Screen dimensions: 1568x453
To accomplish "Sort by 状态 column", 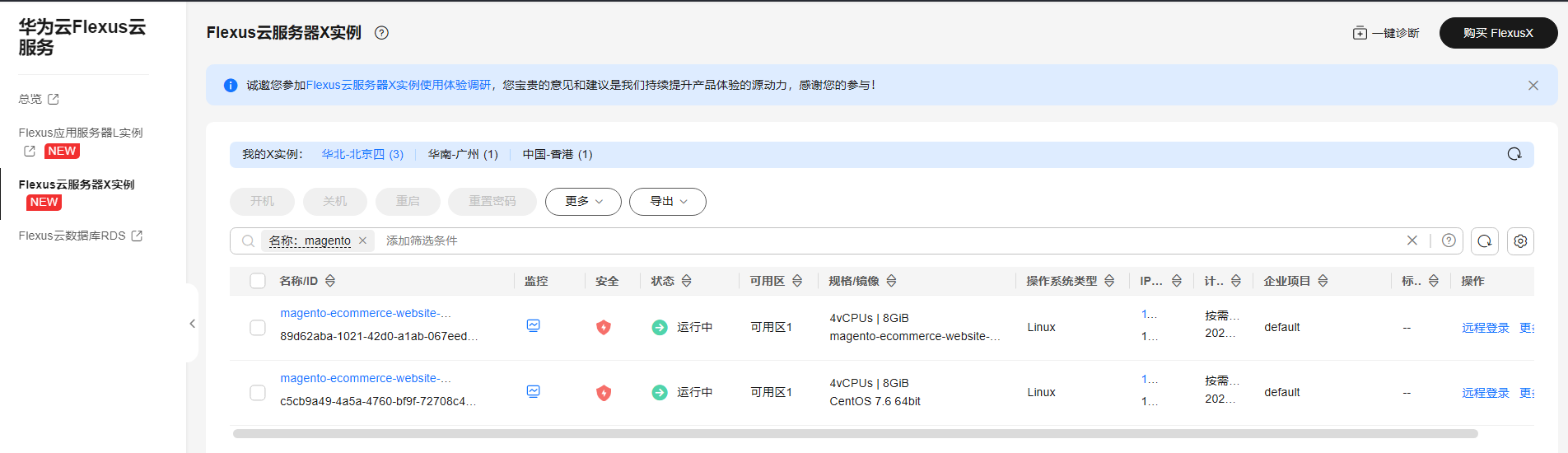I will point(687,281).
